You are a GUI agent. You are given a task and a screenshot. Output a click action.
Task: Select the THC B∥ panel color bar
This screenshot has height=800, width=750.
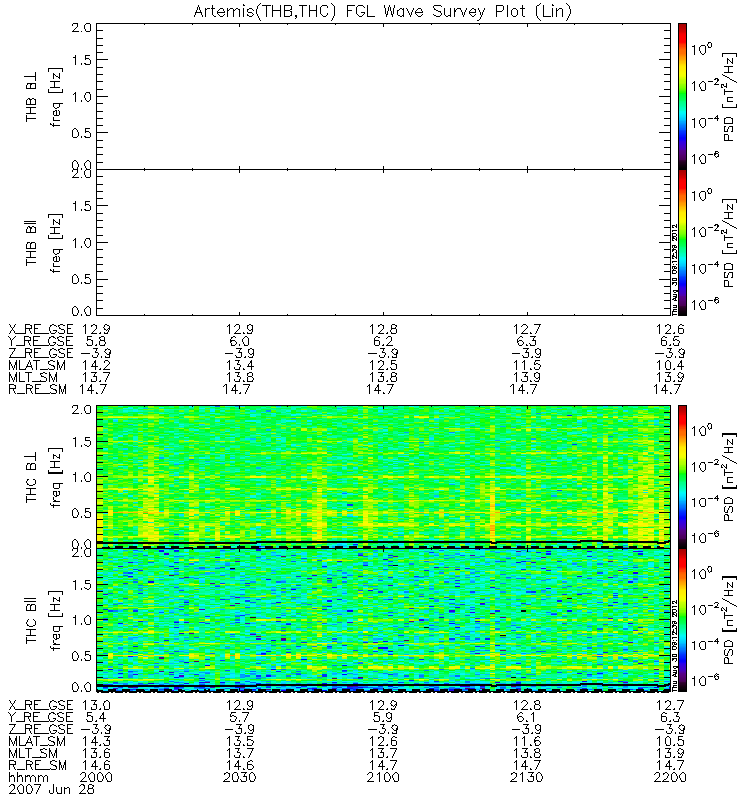pos(682,620)
